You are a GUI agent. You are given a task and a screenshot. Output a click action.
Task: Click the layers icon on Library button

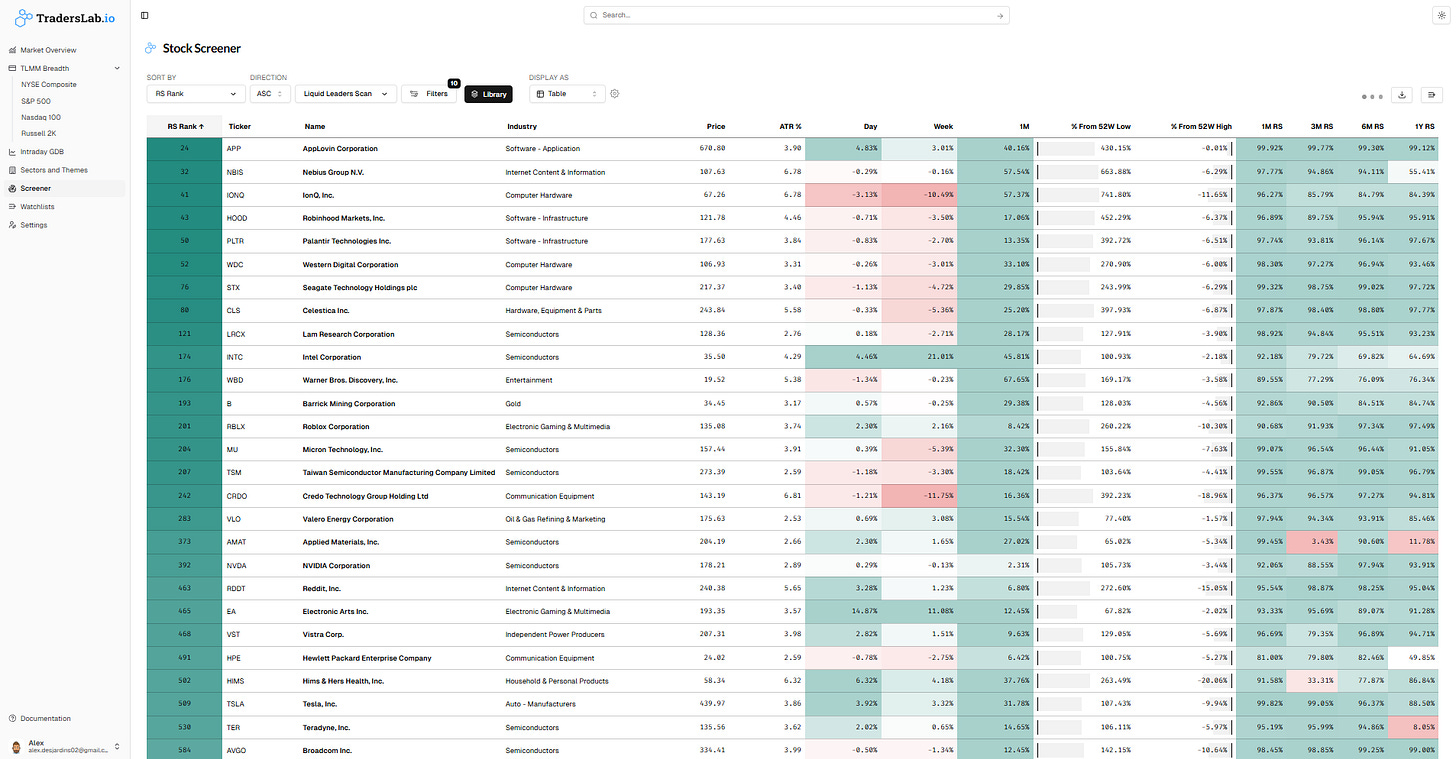[475, 94]
